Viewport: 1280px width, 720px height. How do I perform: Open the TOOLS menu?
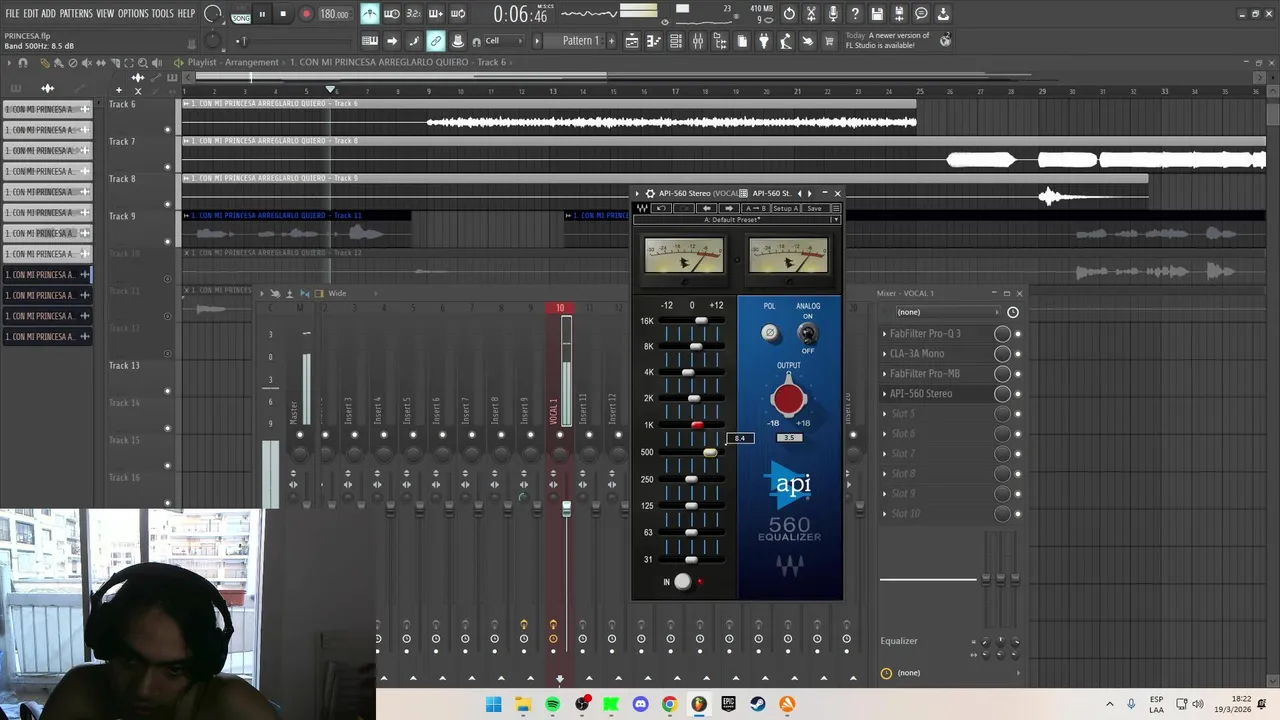point(162,14)
